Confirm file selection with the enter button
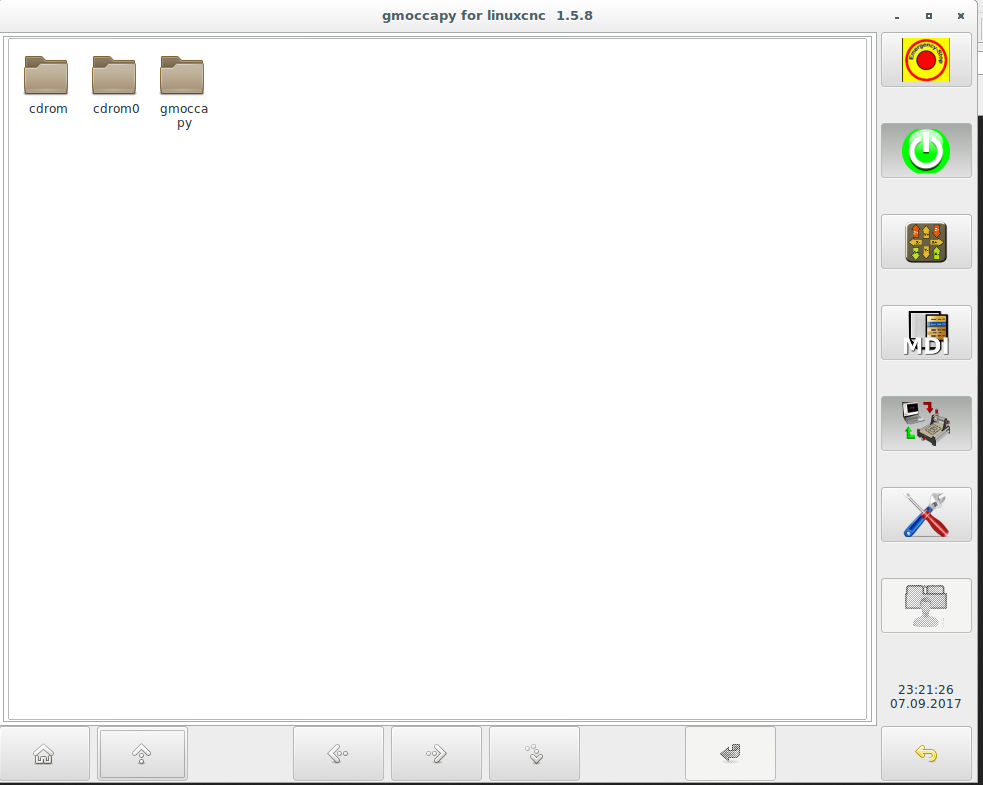 click(x=730, y=754)
